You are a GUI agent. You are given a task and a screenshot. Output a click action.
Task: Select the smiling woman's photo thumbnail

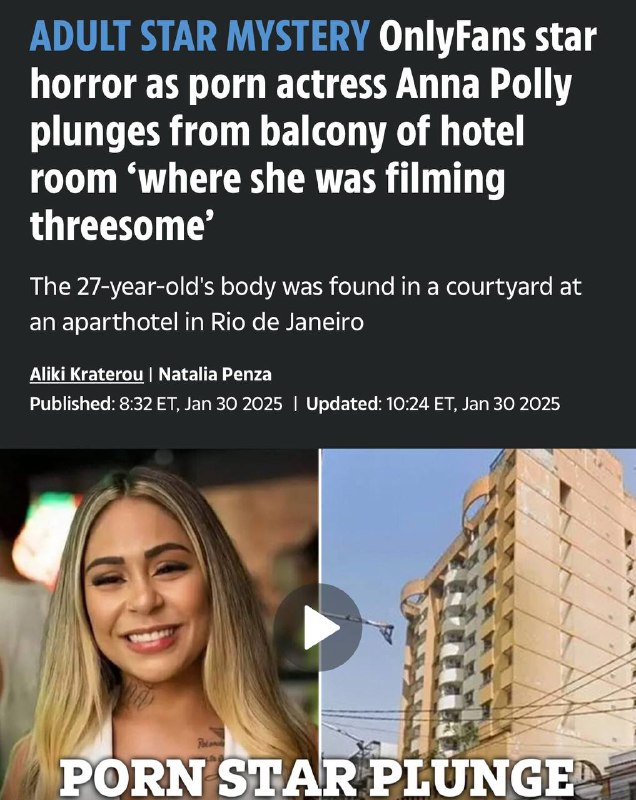[x=159, y=624]
